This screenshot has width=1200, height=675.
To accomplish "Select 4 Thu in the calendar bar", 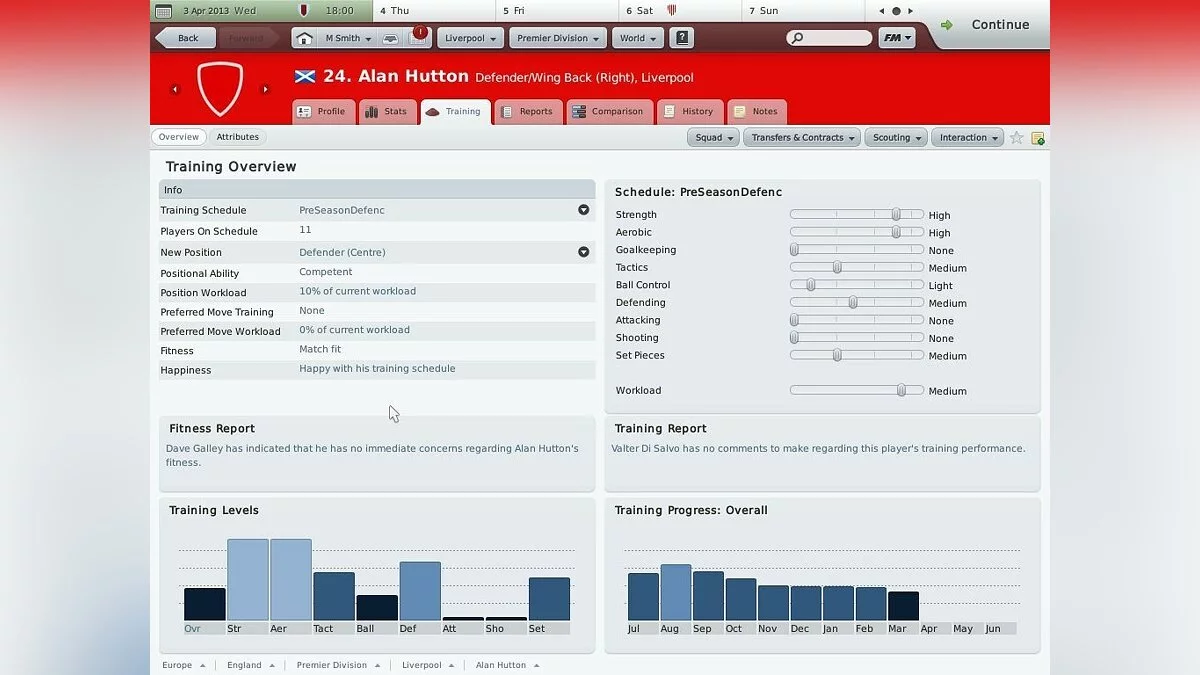I will [435, 11].
